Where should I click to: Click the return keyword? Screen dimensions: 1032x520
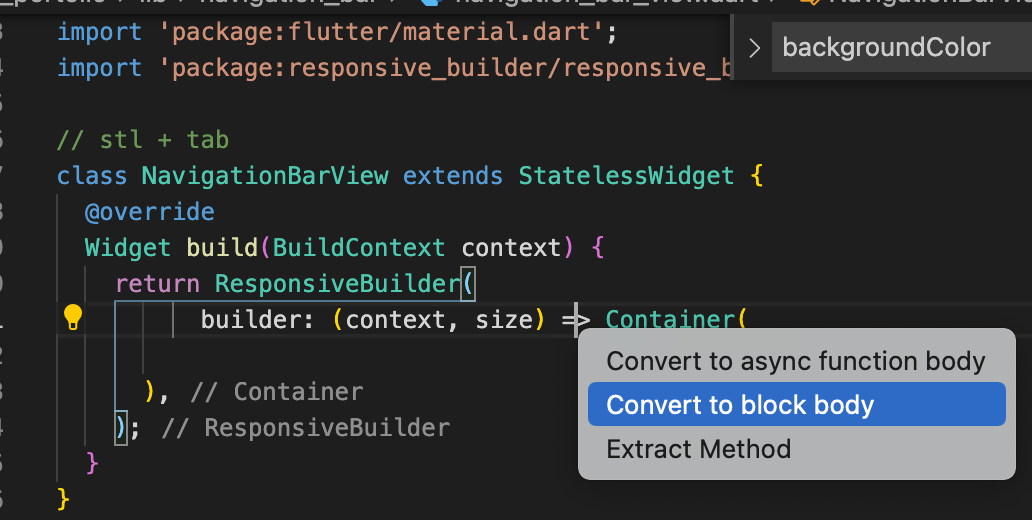tap(157, 284)
